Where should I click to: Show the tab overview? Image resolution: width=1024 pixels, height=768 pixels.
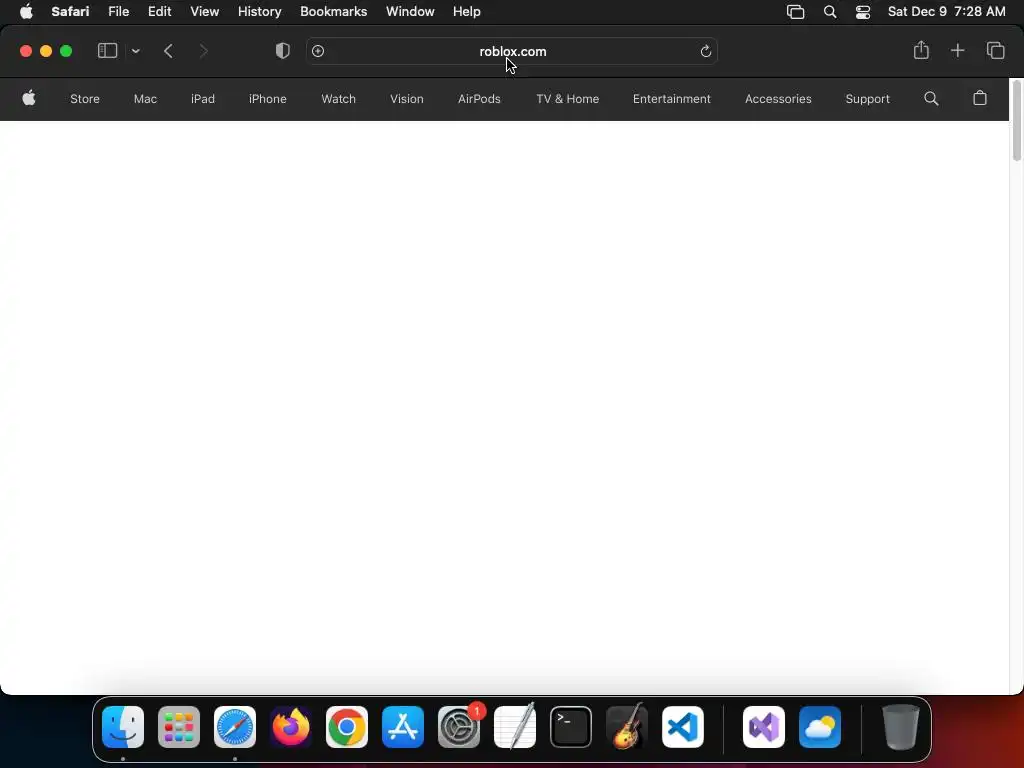995,50
